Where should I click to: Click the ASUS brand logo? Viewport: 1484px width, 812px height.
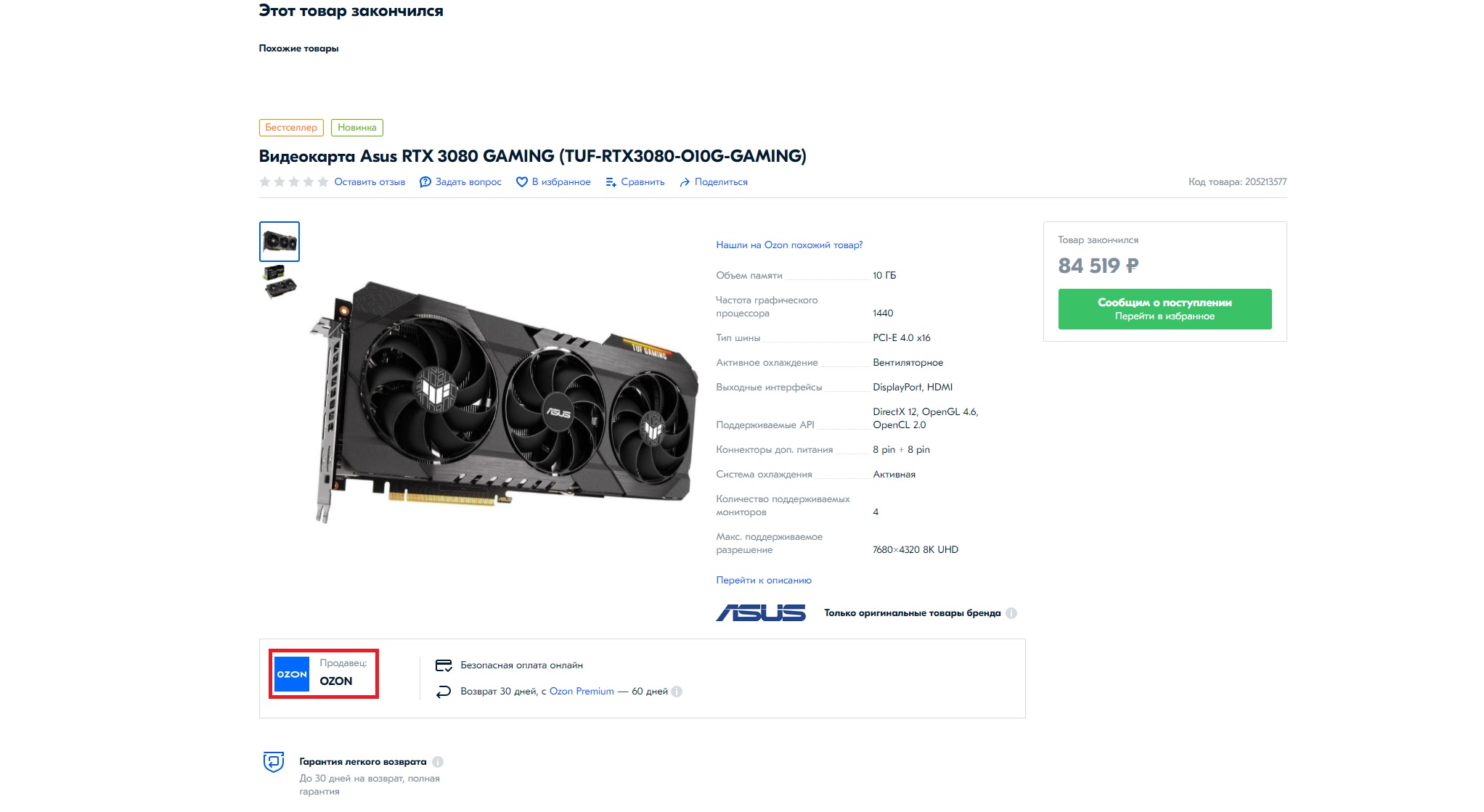761,613
